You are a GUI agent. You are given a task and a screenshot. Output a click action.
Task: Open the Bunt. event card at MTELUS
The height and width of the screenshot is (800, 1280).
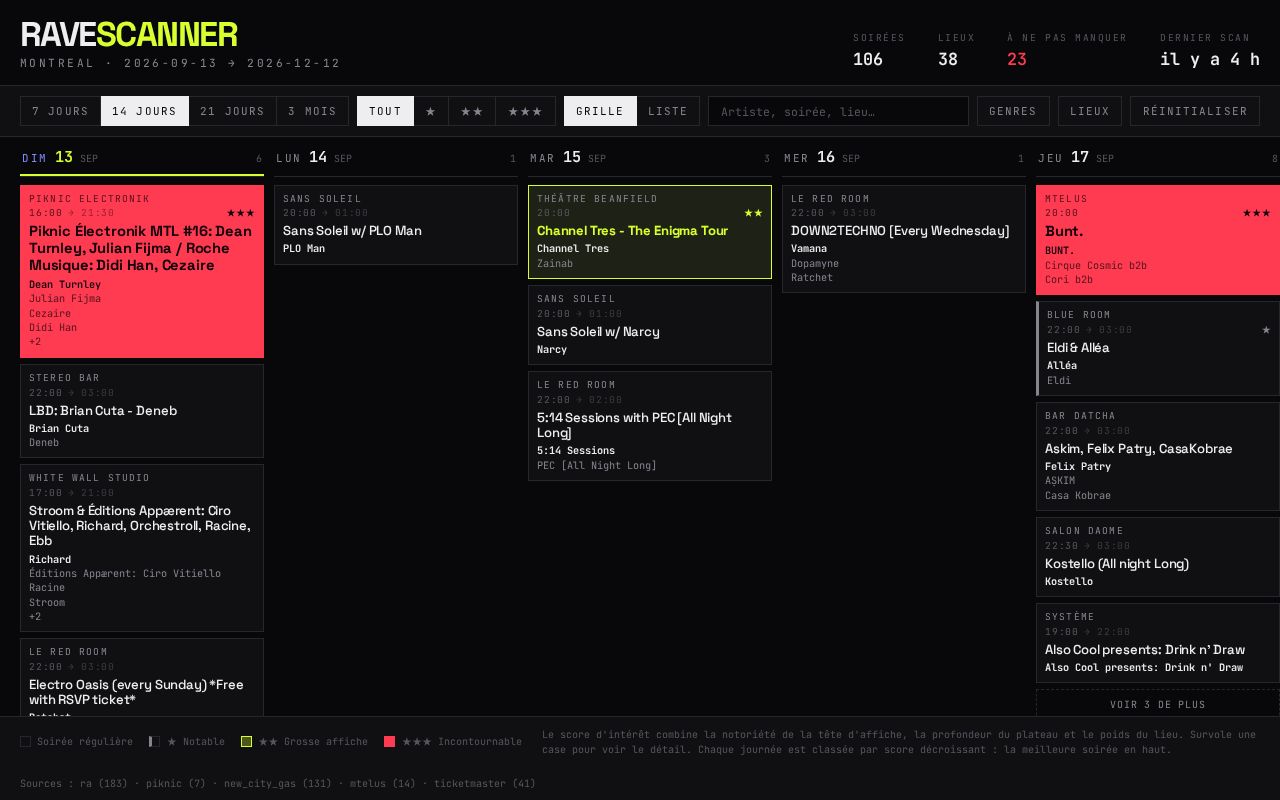1158,240
